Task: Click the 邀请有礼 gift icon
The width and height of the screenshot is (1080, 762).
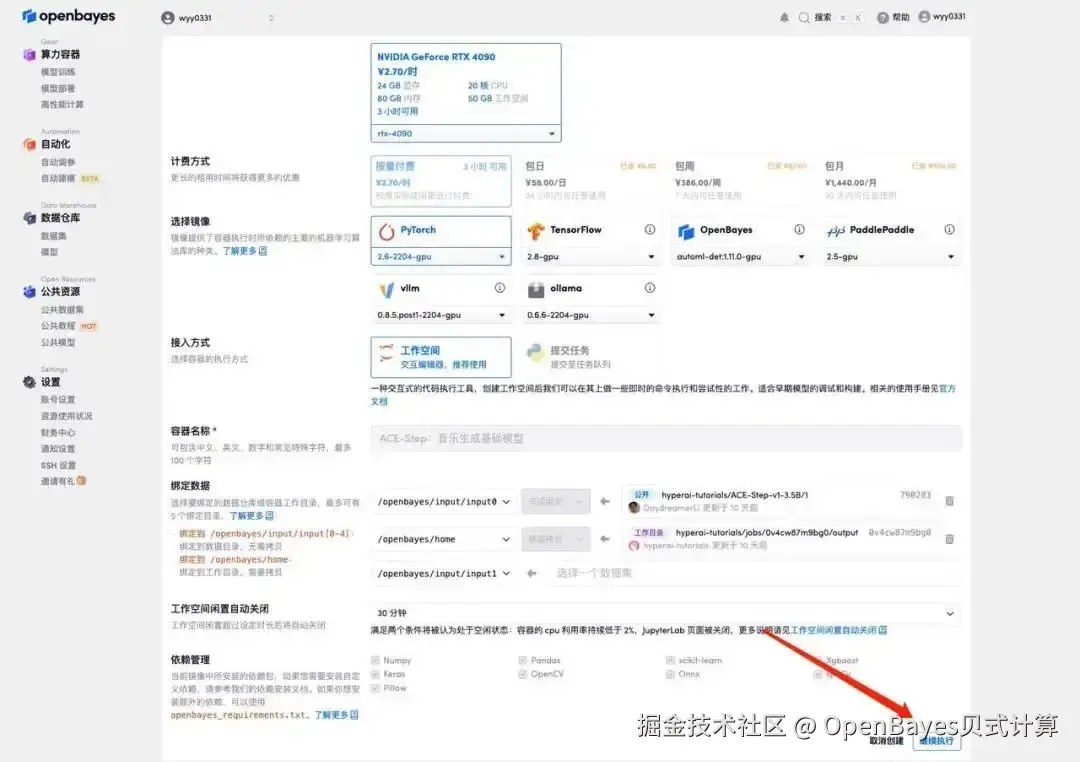Action: click(x=81, y=481)
